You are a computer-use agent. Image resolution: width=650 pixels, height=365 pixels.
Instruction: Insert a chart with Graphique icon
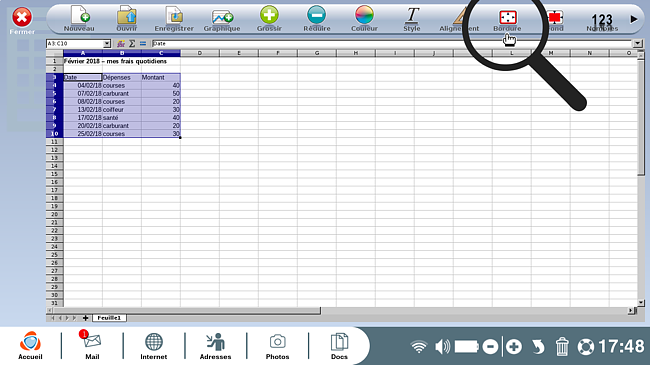(222, 17)
